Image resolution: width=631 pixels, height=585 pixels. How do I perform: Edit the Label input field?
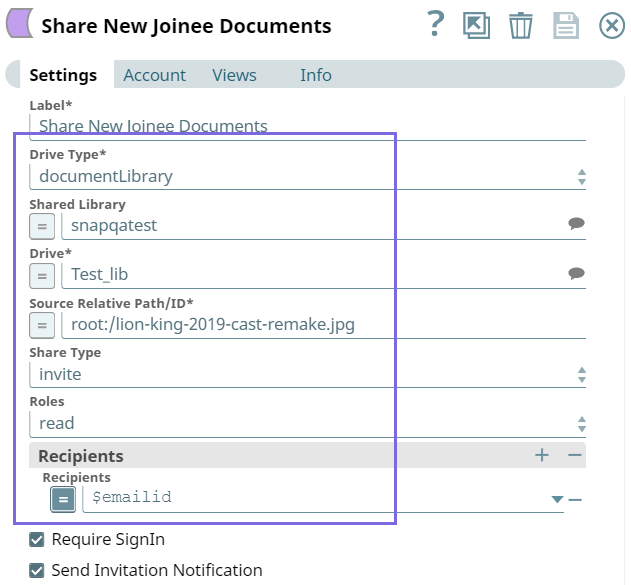tap(308, 127)
